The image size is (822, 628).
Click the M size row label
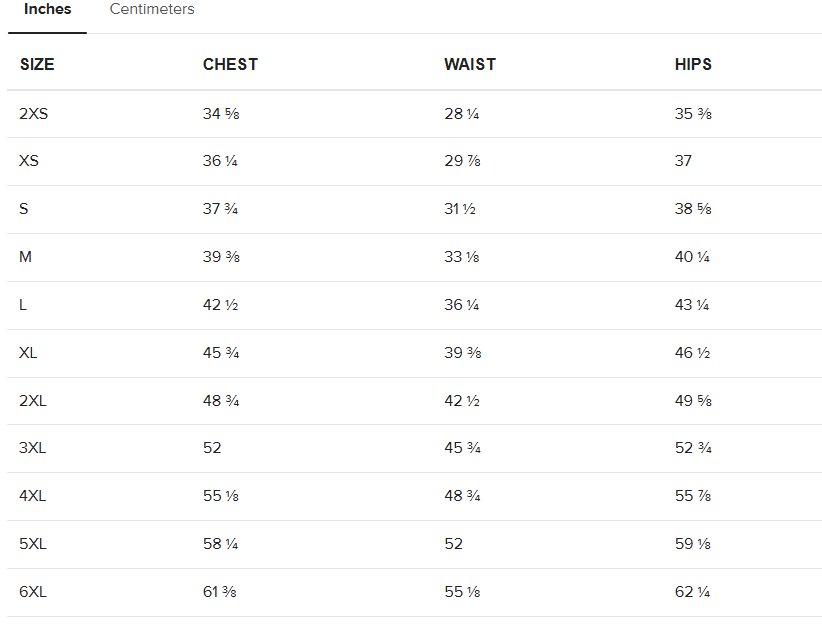25,257
